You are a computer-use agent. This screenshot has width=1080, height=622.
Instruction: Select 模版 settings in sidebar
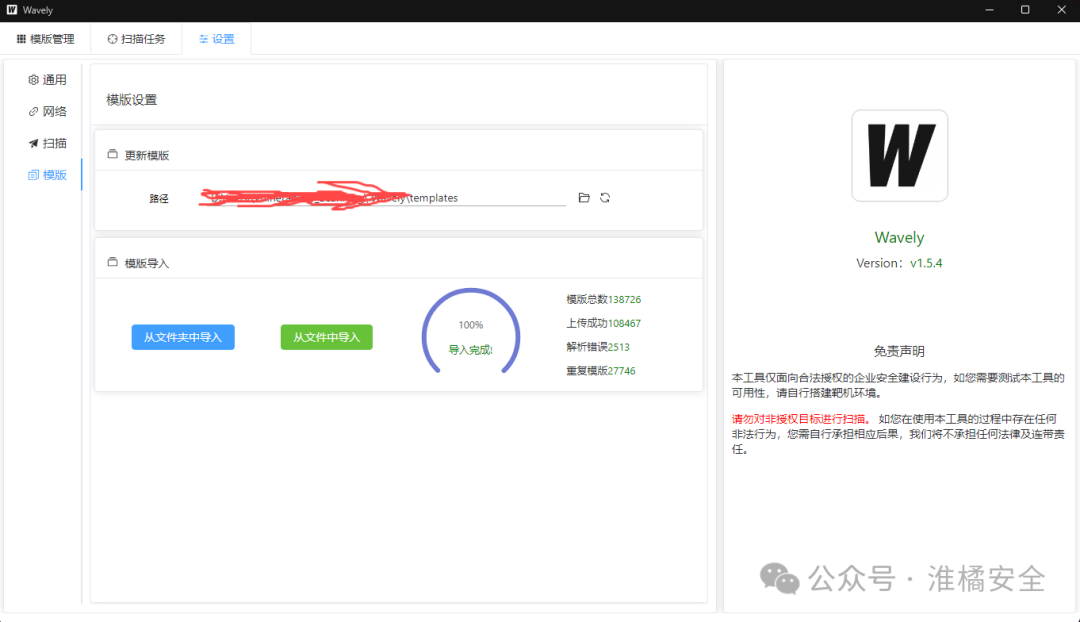pyautogui.click(x=48, y=175)
